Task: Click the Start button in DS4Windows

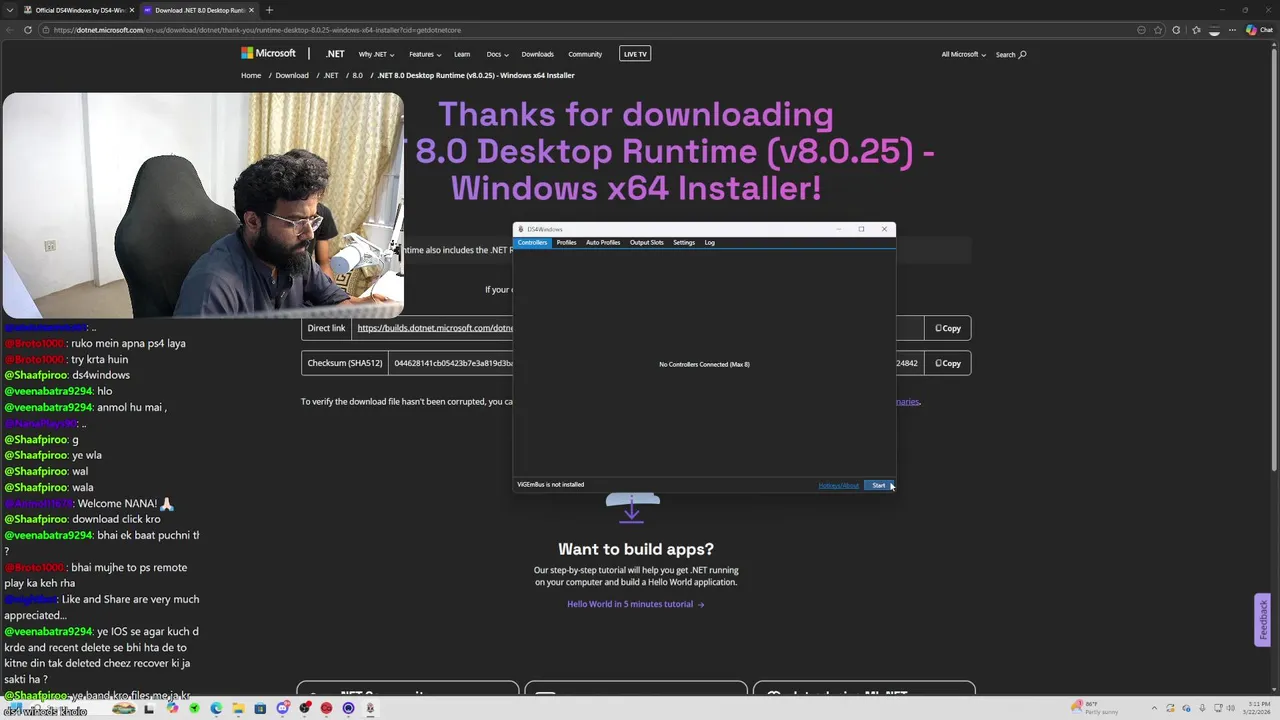Action: pos(878,485)
